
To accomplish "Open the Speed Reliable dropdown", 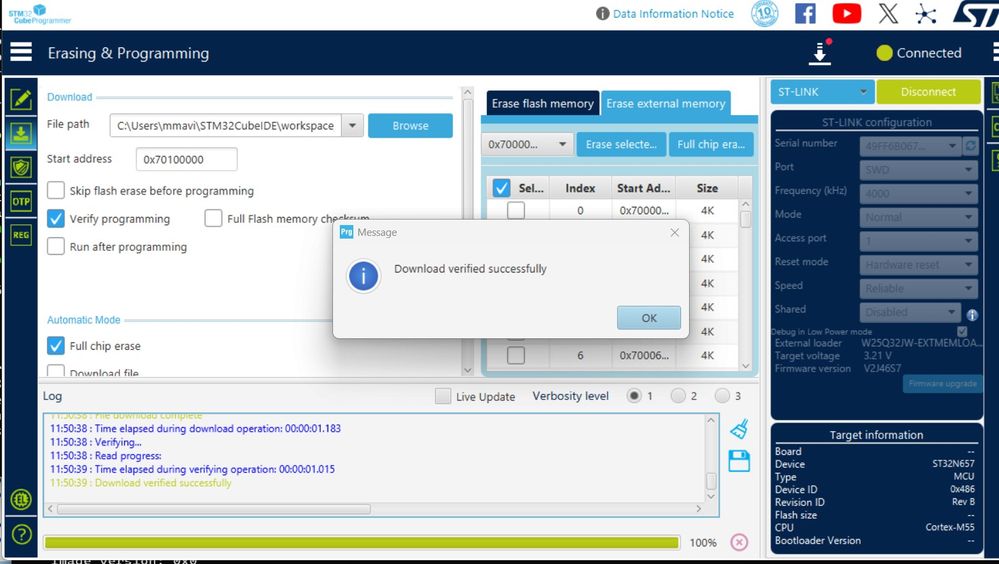I will pyautogui.click(x=919, y=288).
